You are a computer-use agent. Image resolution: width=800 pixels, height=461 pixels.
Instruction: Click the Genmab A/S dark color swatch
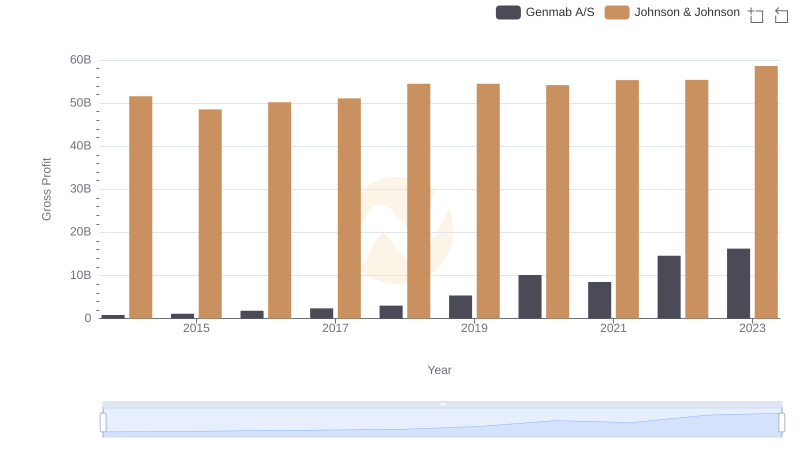click(508, 12)
